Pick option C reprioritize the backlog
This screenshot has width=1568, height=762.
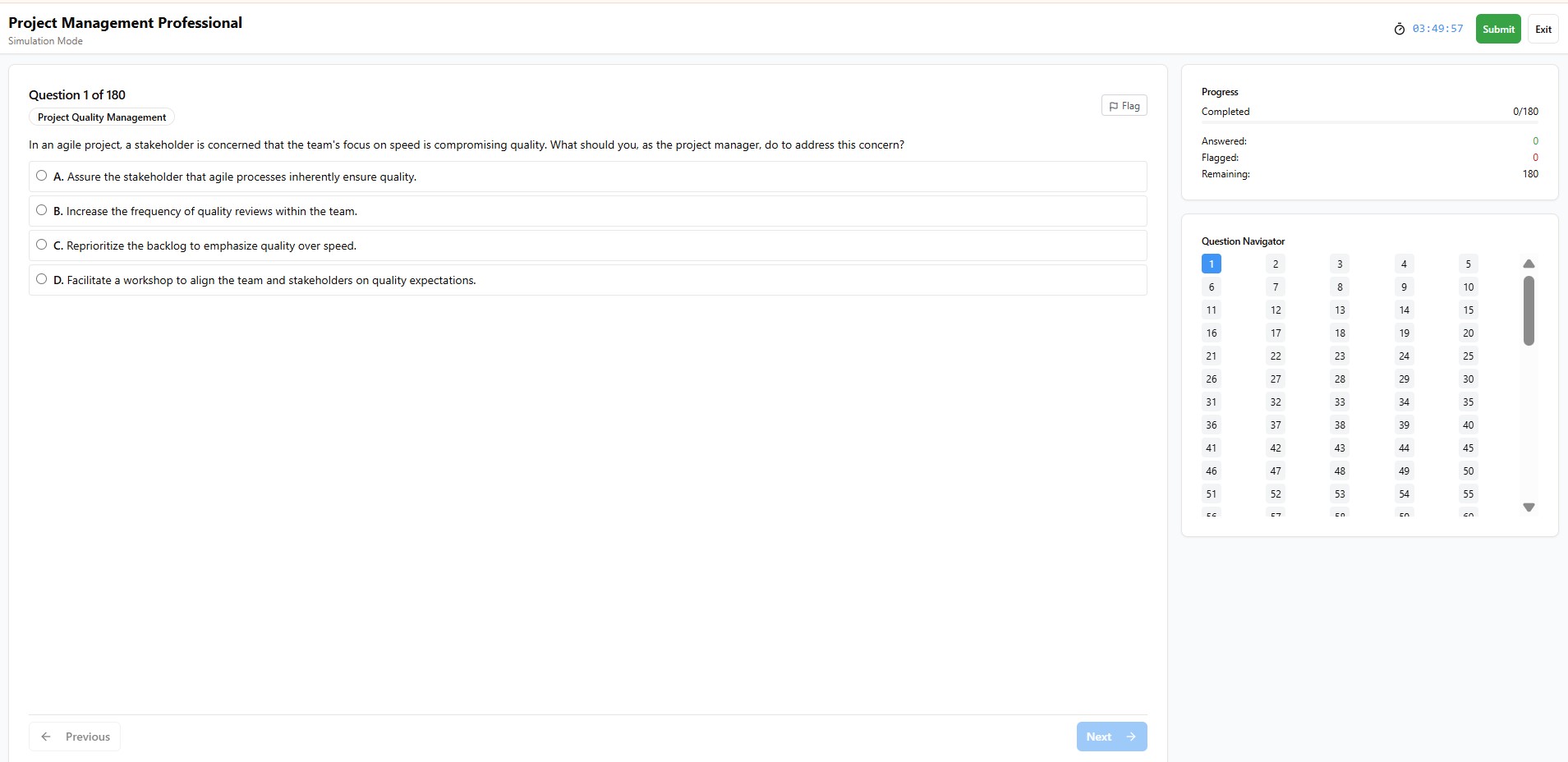[42, 245]
